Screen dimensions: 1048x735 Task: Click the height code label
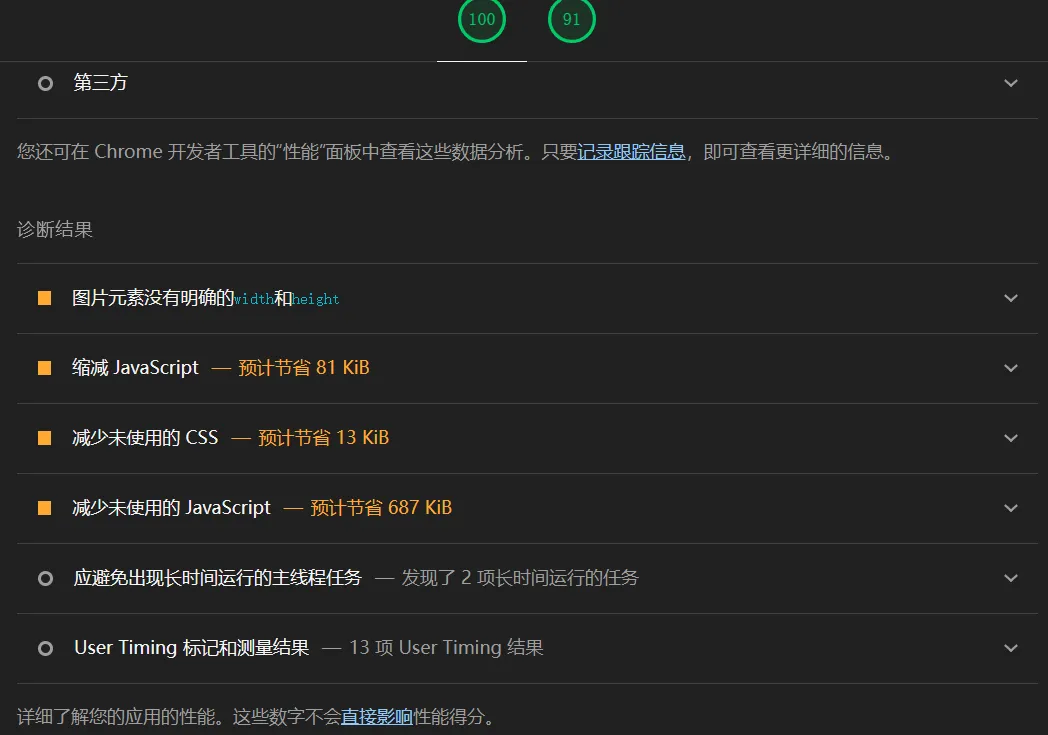coord(315,299)
